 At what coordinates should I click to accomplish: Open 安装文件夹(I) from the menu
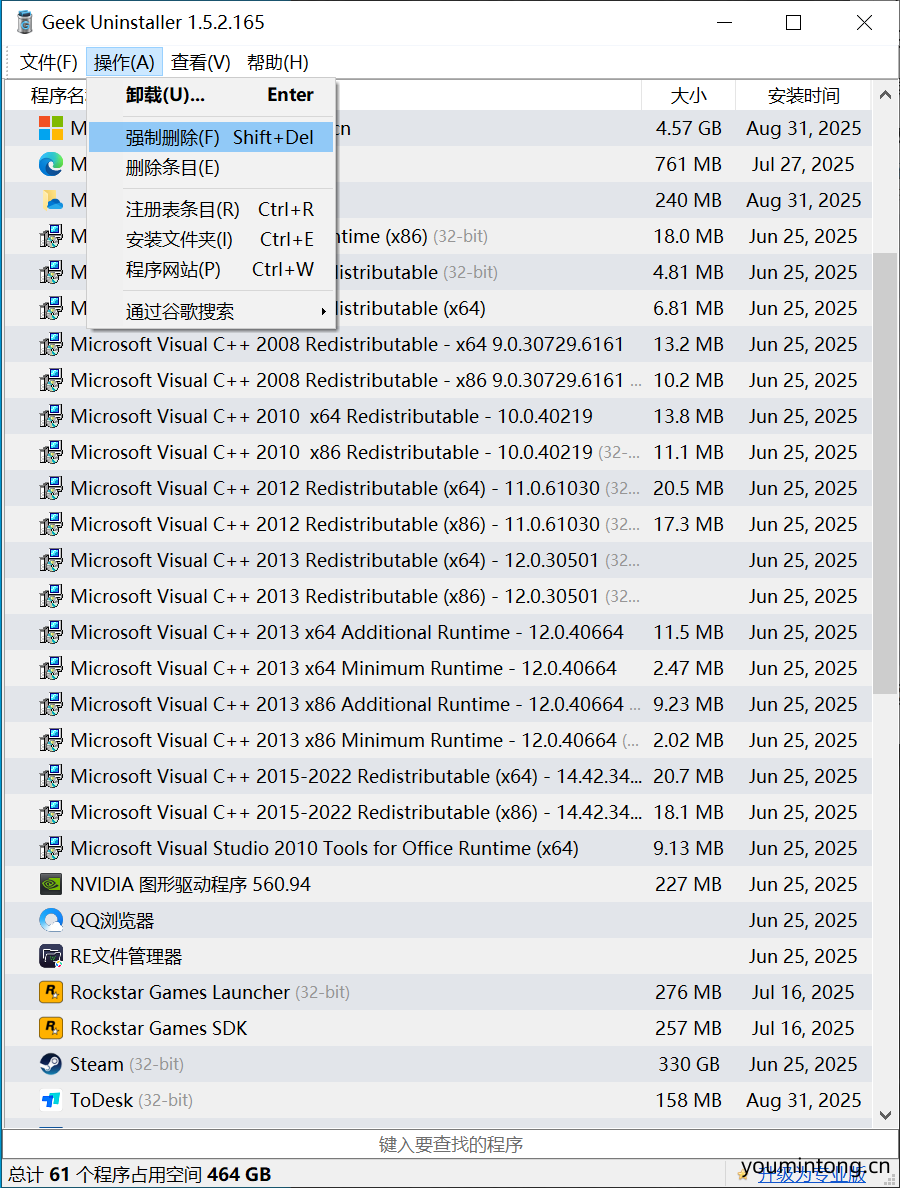pyautogui.click(x=211, y=239)
